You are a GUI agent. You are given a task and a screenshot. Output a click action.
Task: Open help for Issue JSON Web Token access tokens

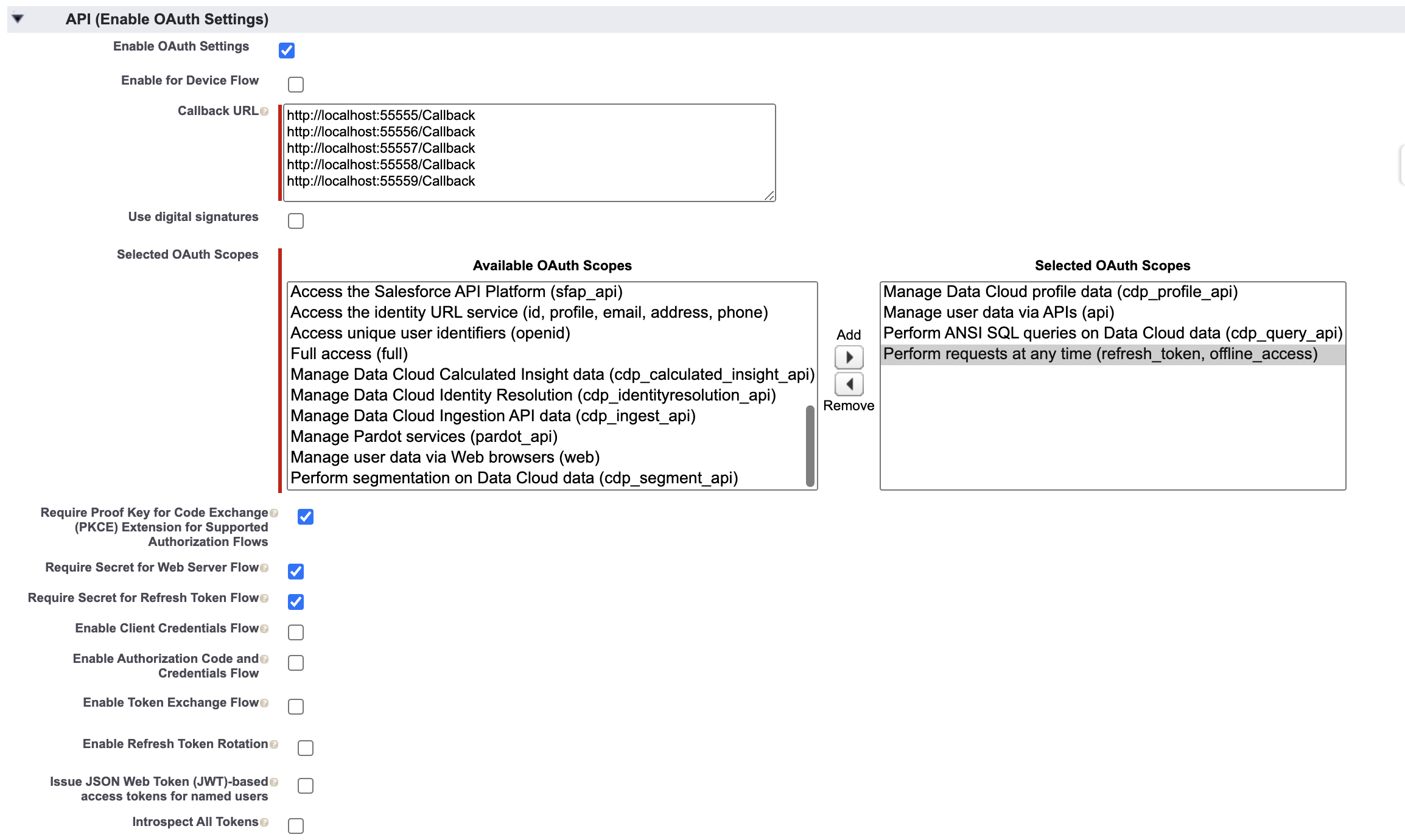point(273,781)
